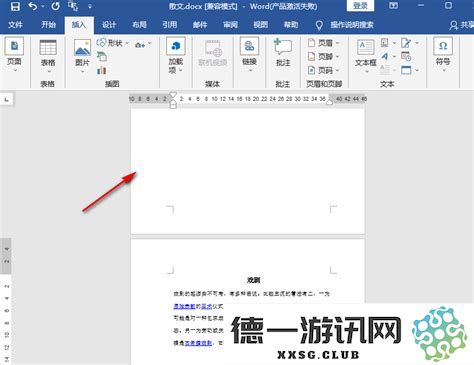Click the Save icon in quick access toolbar
Screen dimensions: 474x365
pos(15,6)
